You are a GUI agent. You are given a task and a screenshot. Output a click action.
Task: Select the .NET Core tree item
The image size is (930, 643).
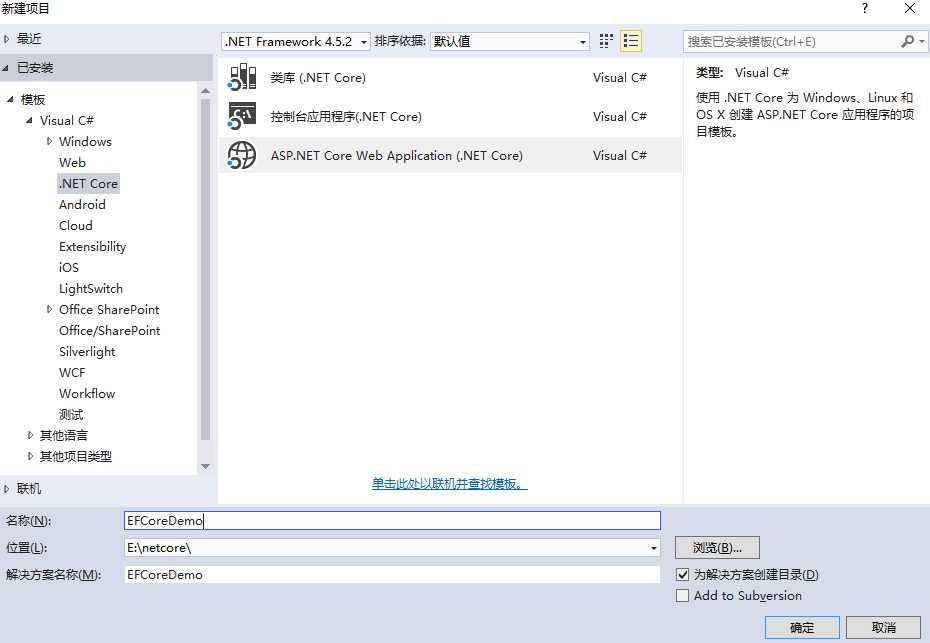click(88, 183)
